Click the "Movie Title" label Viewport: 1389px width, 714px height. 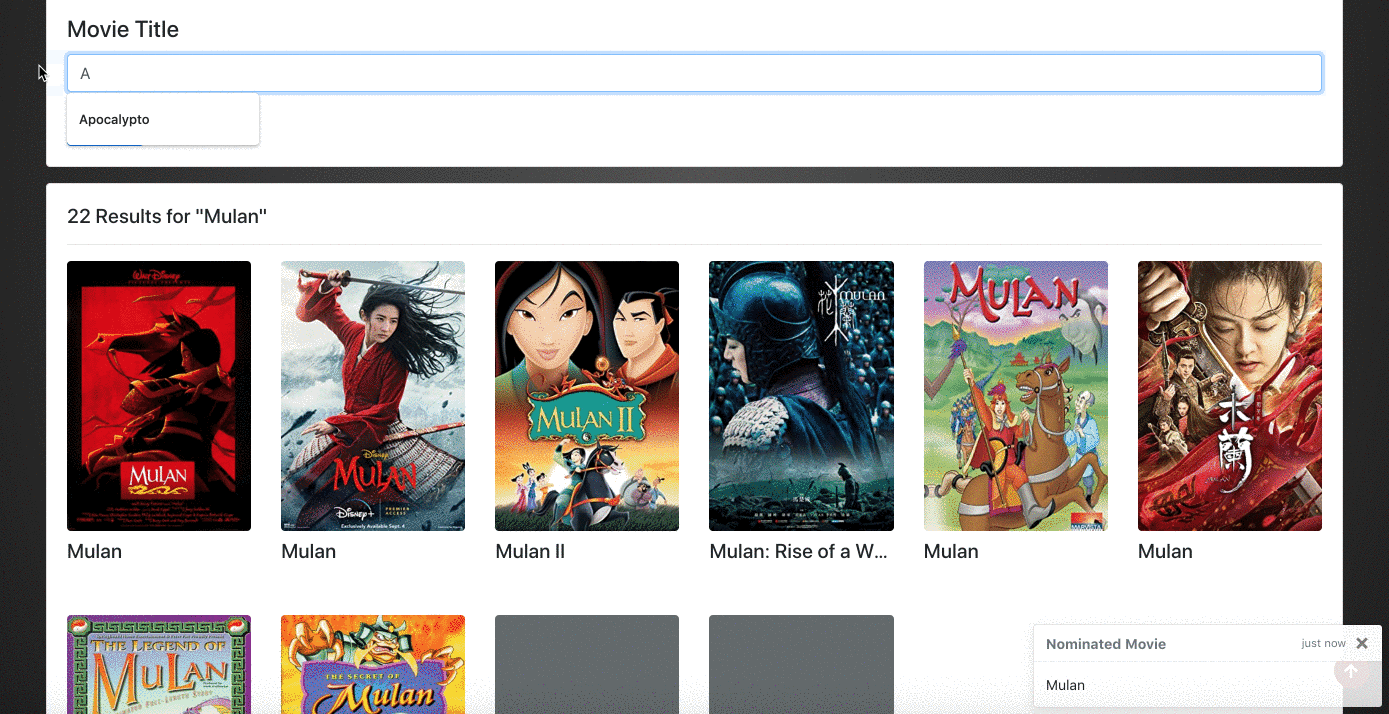pos(123,30)
